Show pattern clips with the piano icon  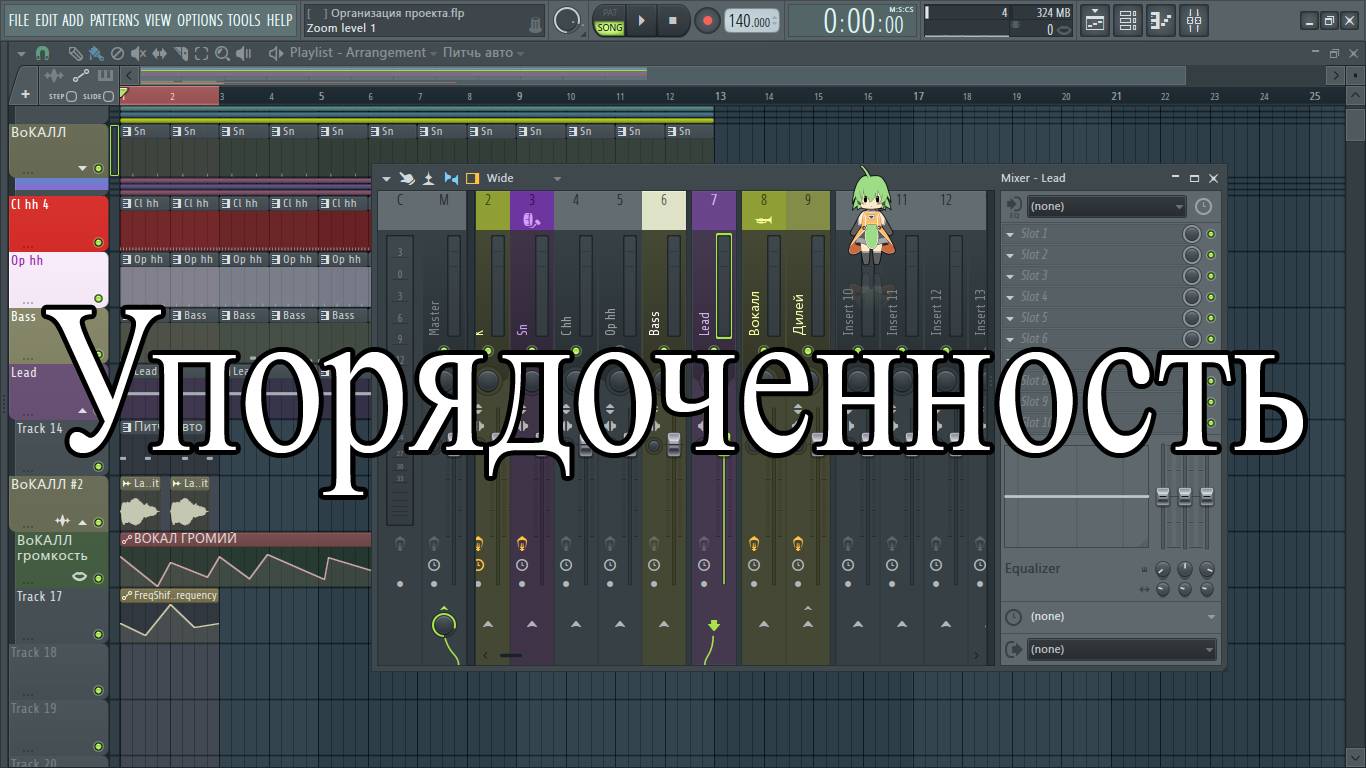pos(105,75)
